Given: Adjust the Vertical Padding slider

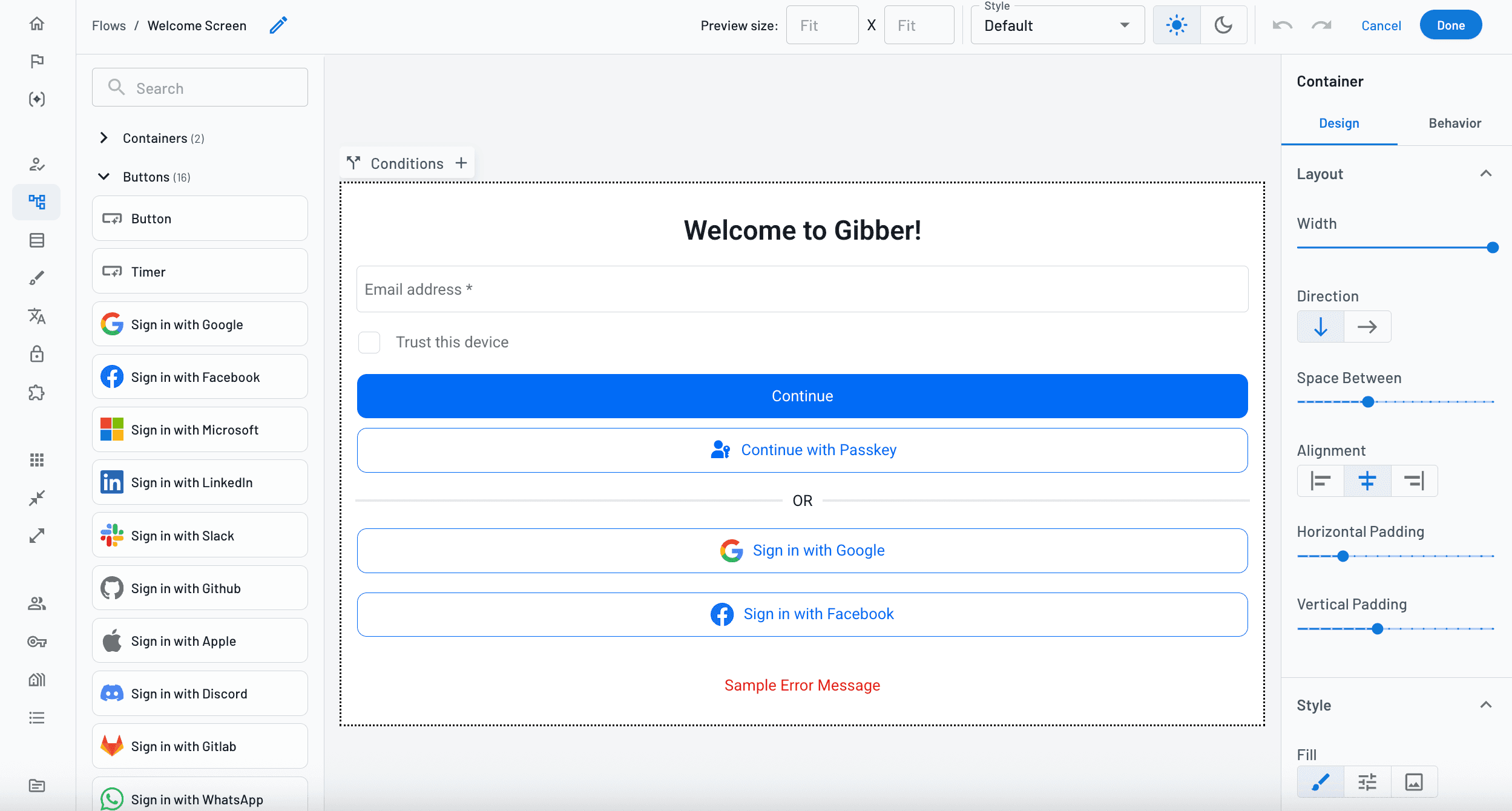Looking at the screenshot, I should click(x=1396, y=628).
